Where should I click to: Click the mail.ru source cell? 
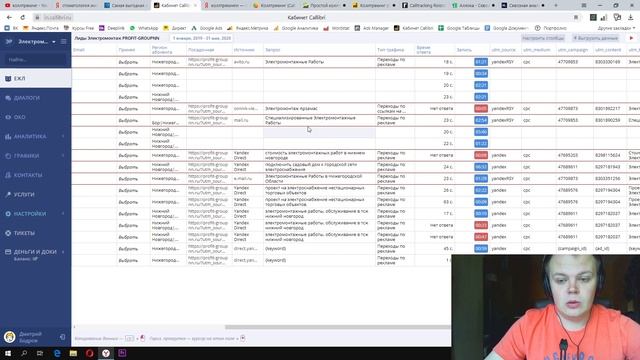click(247, 120)
